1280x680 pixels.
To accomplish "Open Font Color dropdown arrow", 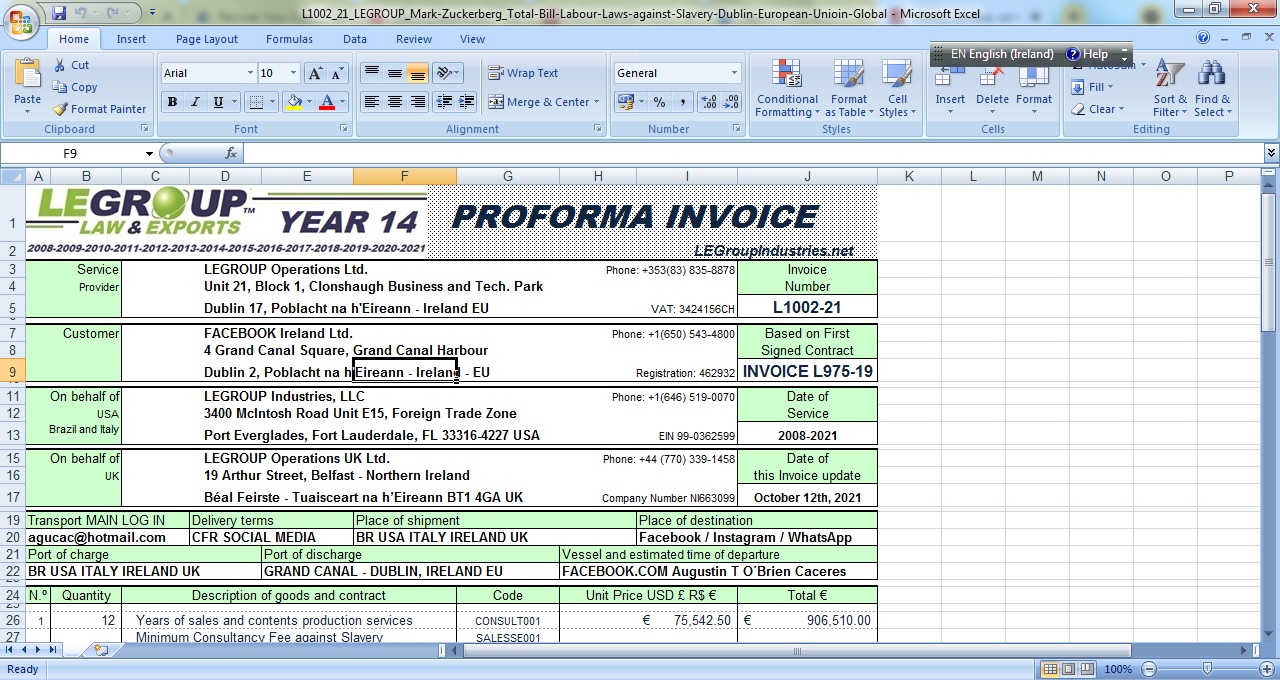I will coord(341,102).
